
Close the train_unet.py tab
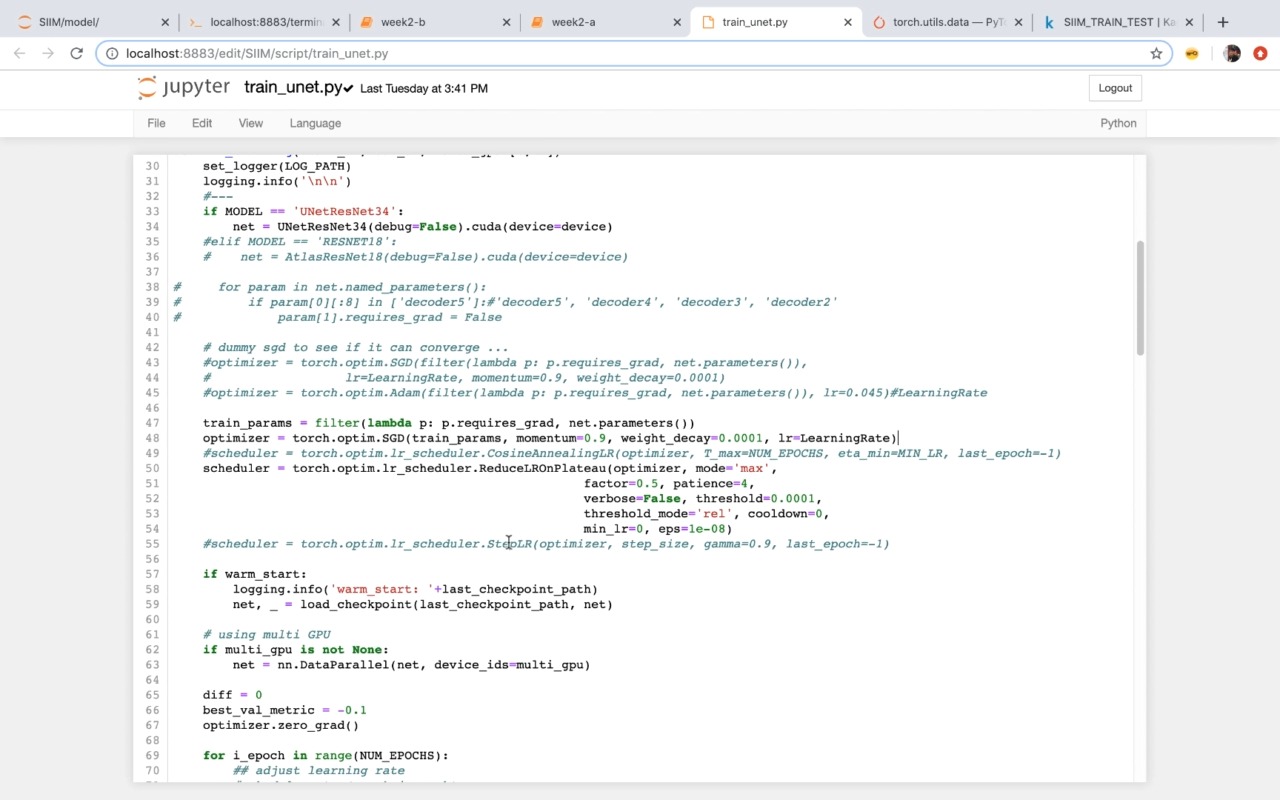(848, 22)
